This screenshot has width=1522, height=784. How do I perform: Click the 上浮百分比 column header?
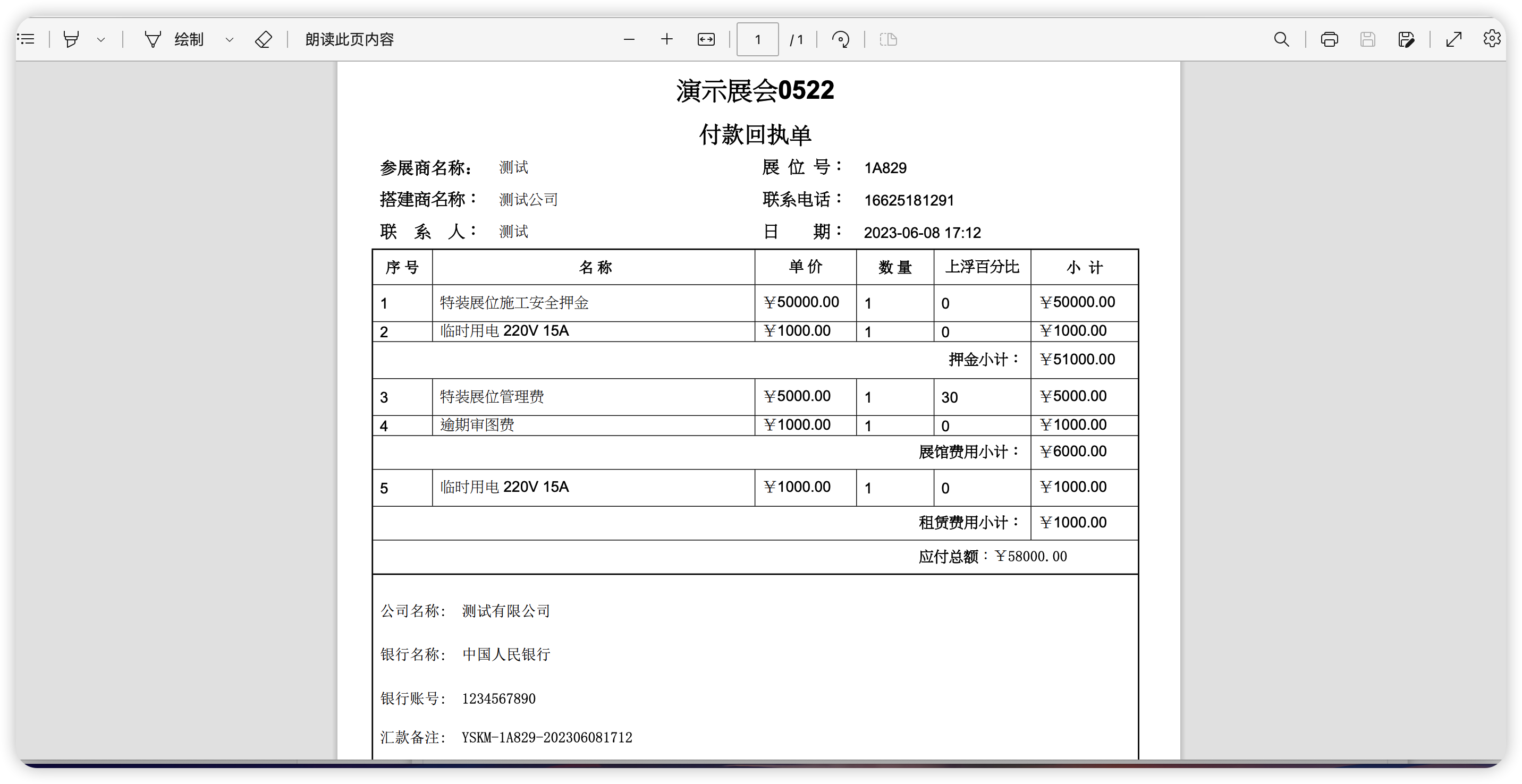(982, 267)
